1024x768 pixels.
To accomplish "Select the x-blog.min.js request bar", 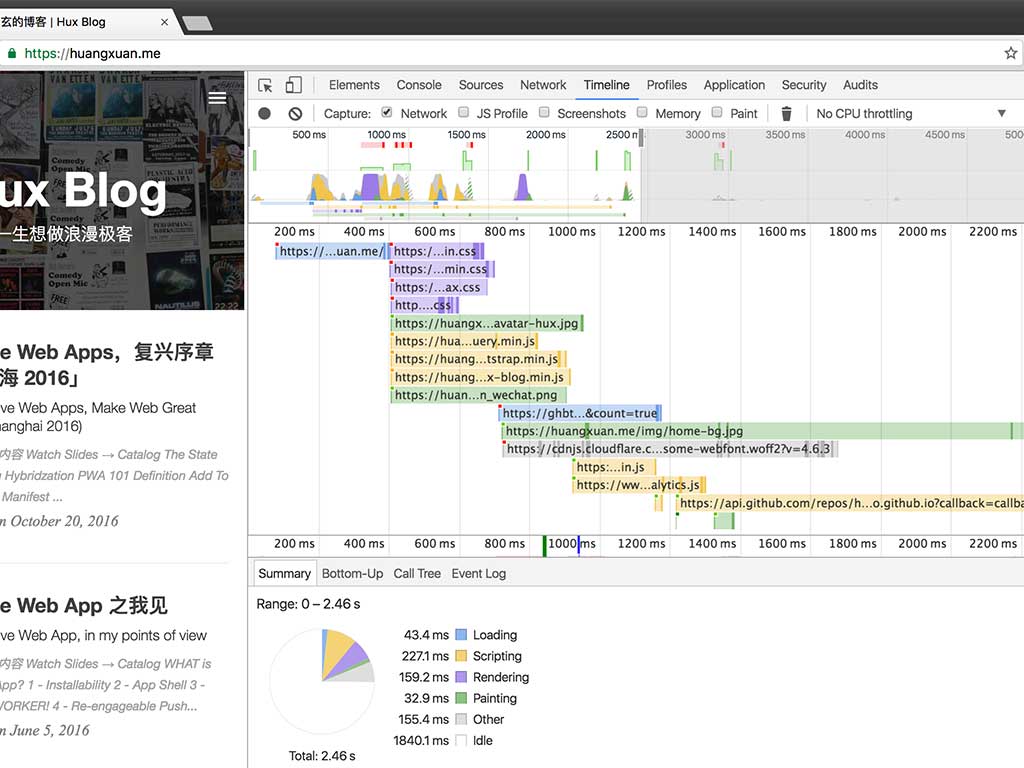I will click(480, 377).
